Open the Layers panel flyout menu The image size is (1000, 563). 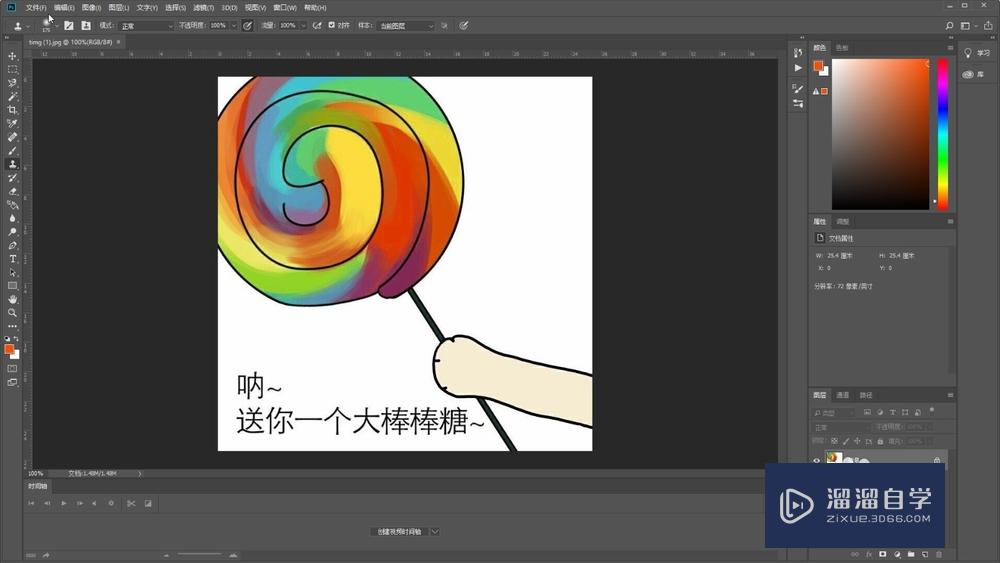coord(950,395)
